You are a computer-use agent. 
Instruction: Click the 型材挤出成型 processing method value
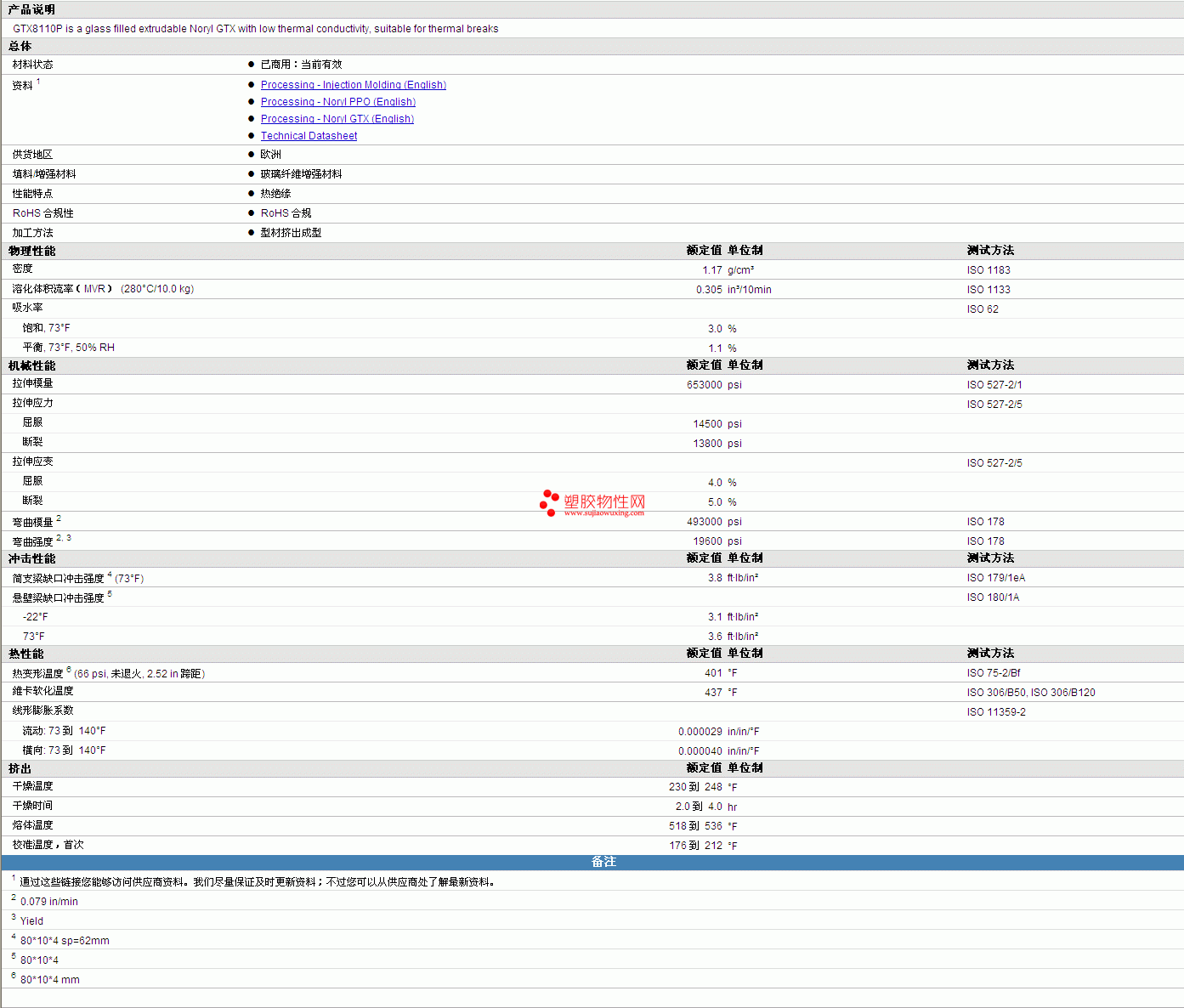click(291, 233)
